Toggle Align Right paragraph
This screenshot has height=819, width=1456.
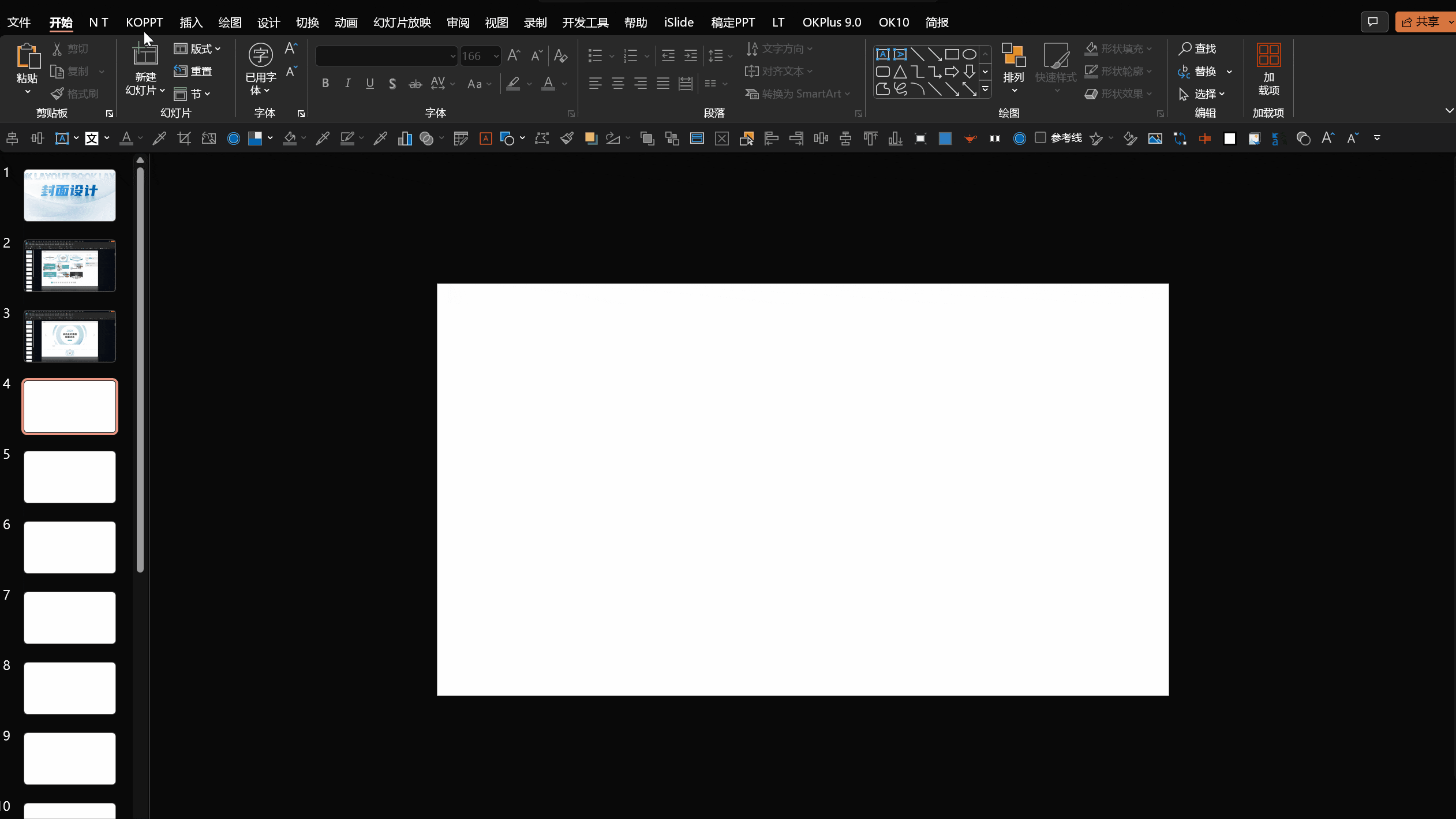pyautogui.click(x=641, y=84)
